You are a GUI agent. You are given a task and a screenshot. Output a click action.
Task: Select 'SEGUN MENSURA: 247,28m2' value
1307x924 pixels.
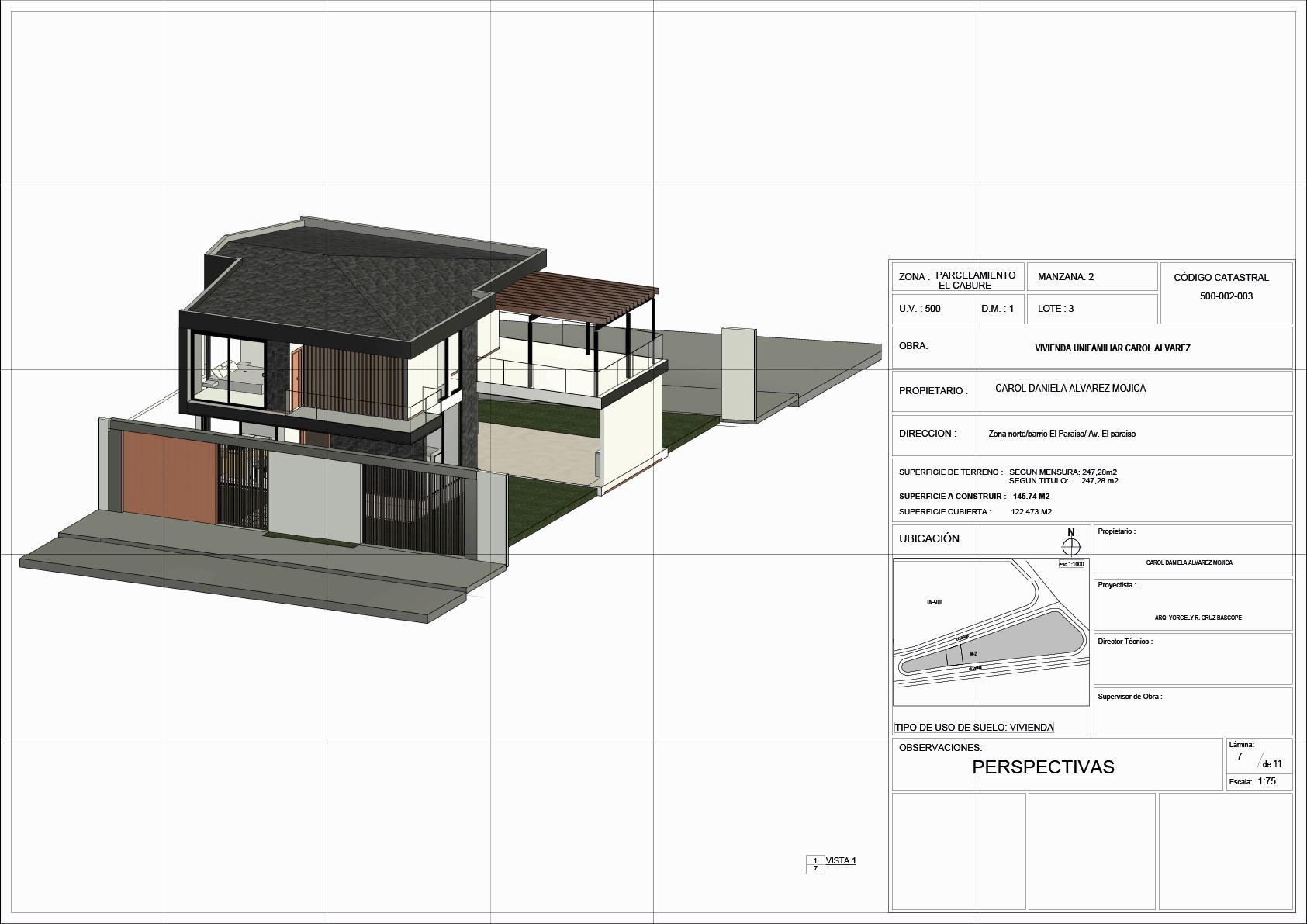click(x=1063, y=472)
